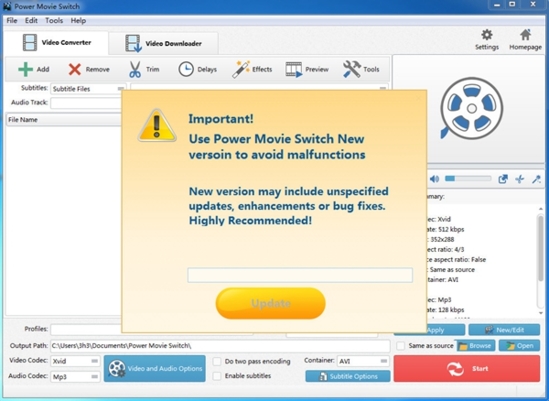
Task: Expand the Subtitle Files dropdown
Action: tap(88, 89)
